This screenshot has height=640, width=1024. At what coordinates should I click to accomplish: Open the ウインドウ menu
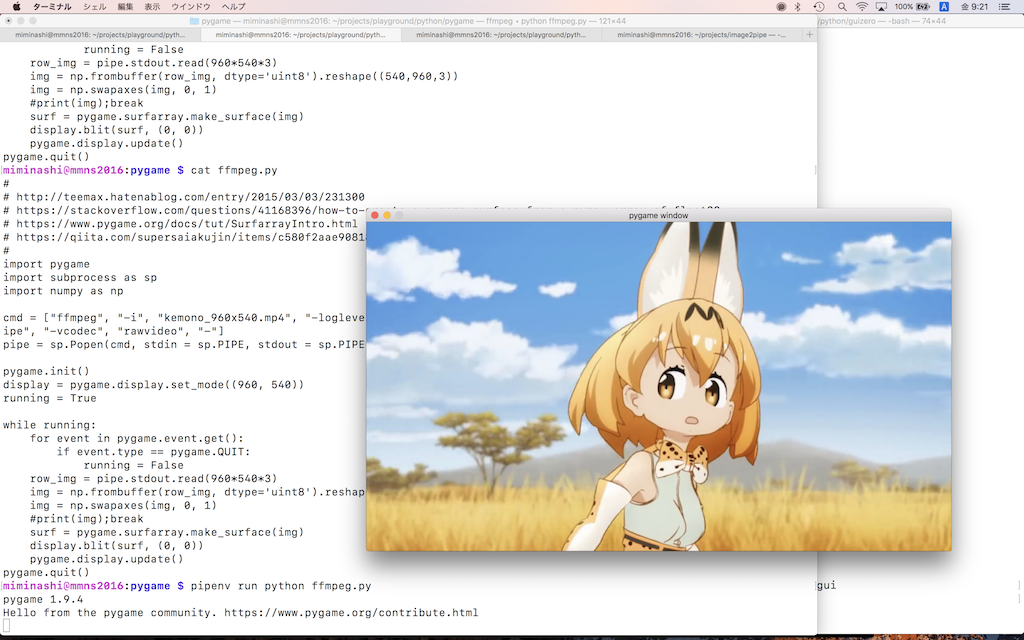(x=189, y=8)
